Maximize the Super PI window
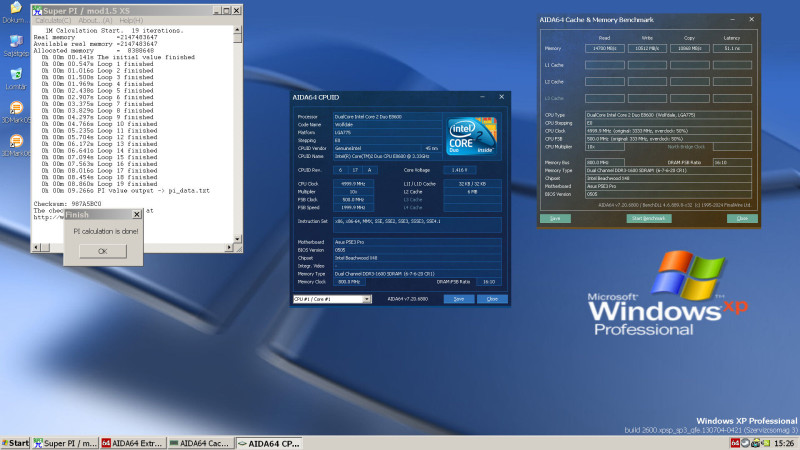This screenshot has height=450, width=800. coord(227,11)
